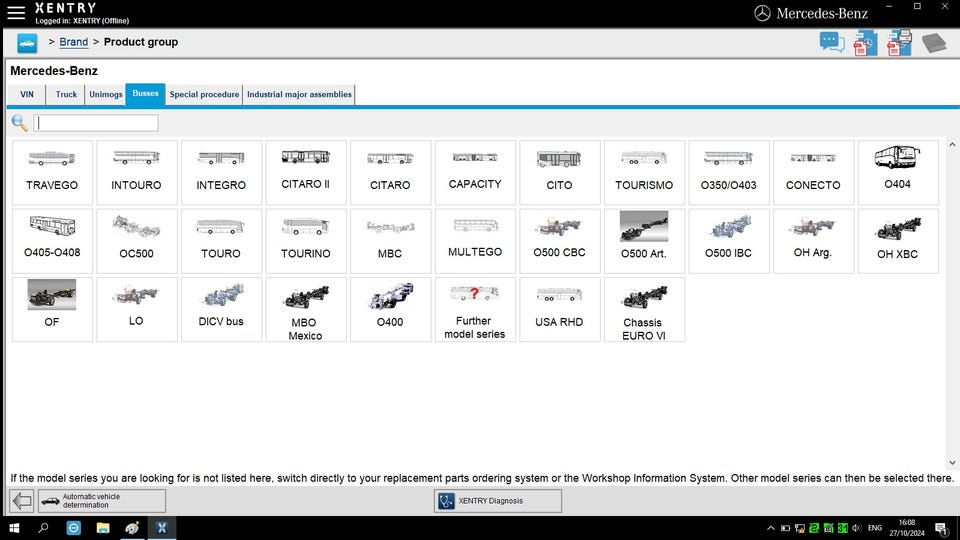Switch to the Busses tab

tap(145, 94)
